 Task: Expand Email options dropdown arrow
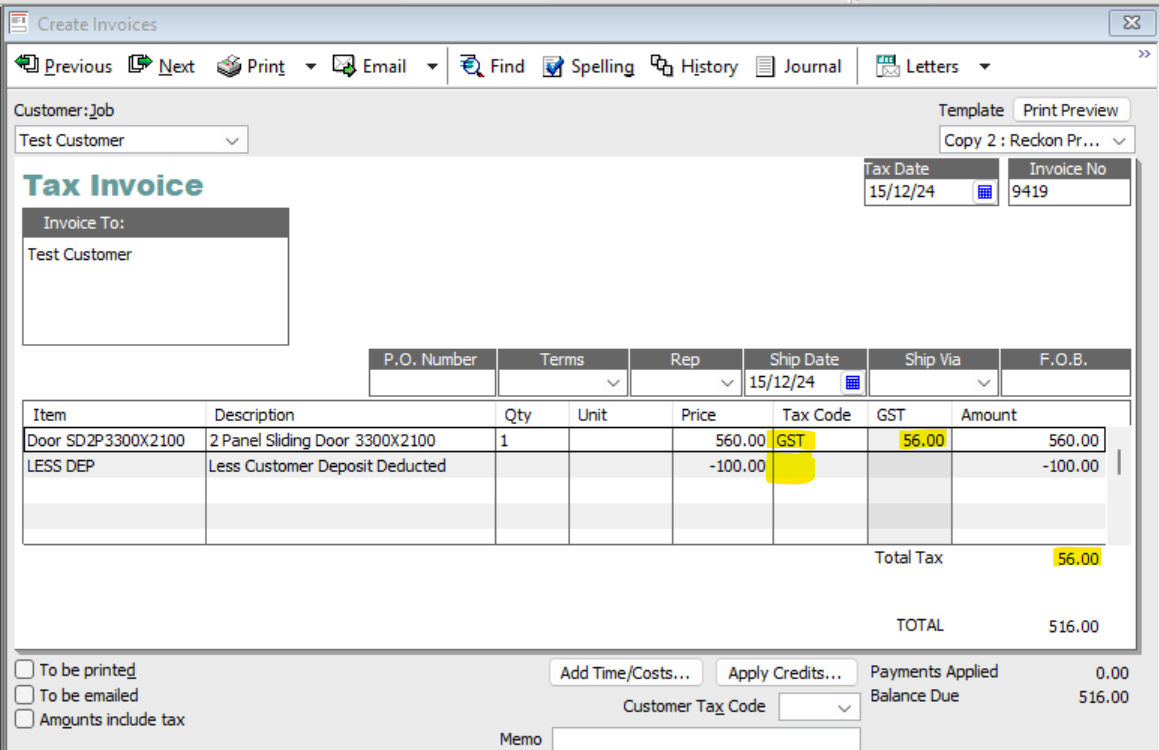tap(432, 67)
